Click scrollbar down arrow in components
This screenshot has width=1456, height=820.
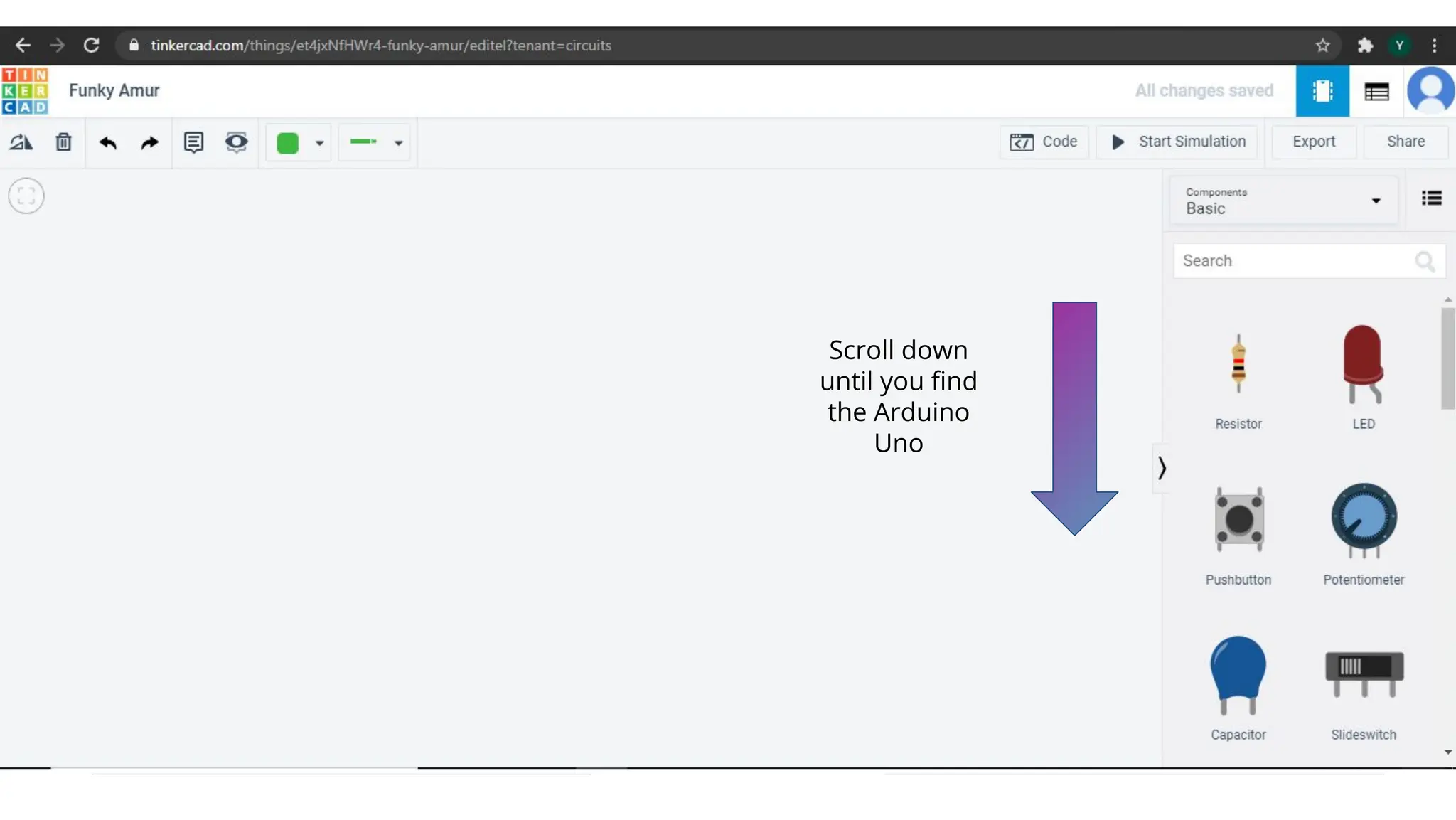[1448, 752]
